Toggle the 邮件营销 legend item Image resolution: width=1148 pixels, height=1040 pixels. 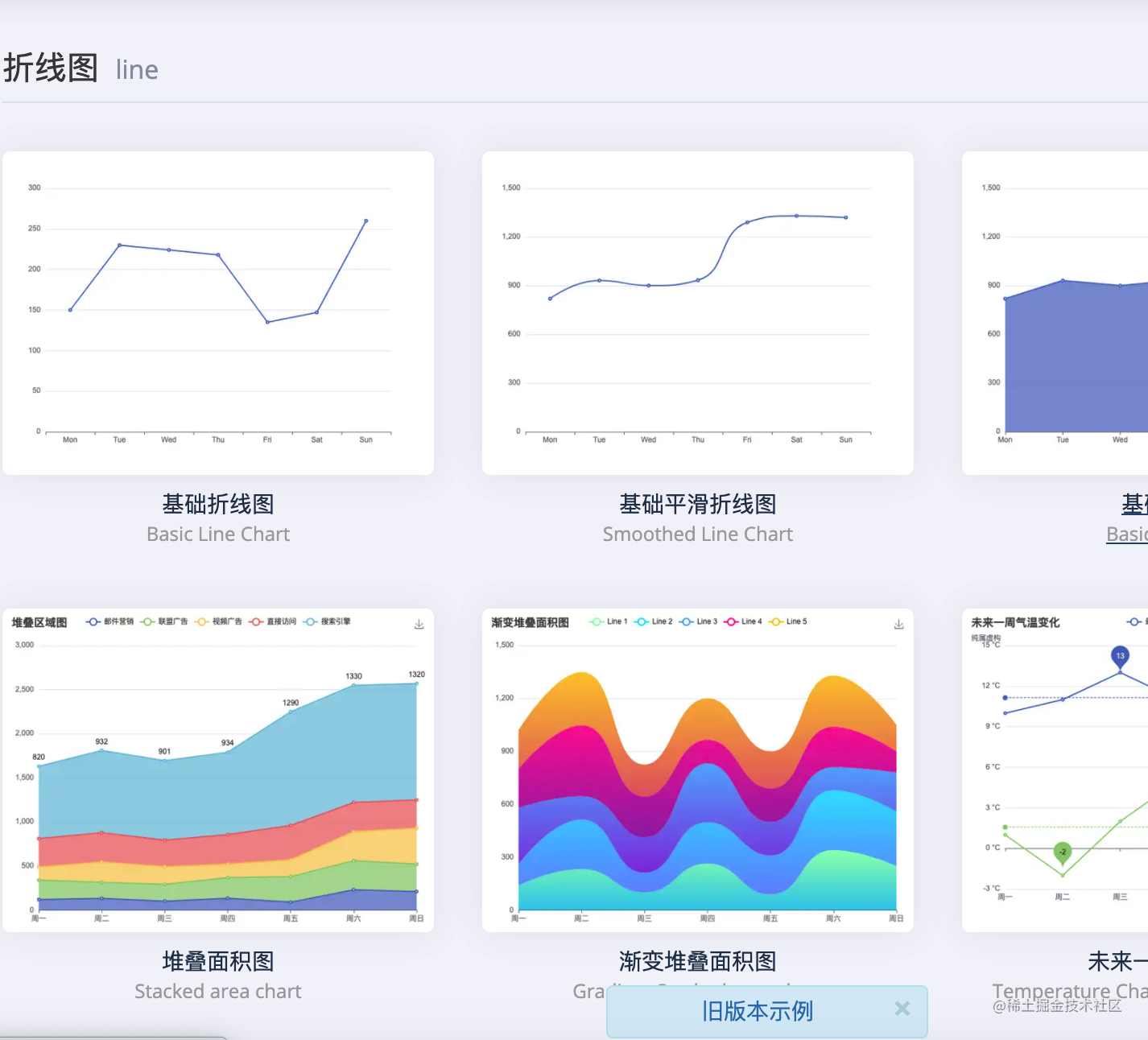tap(109, 621)
